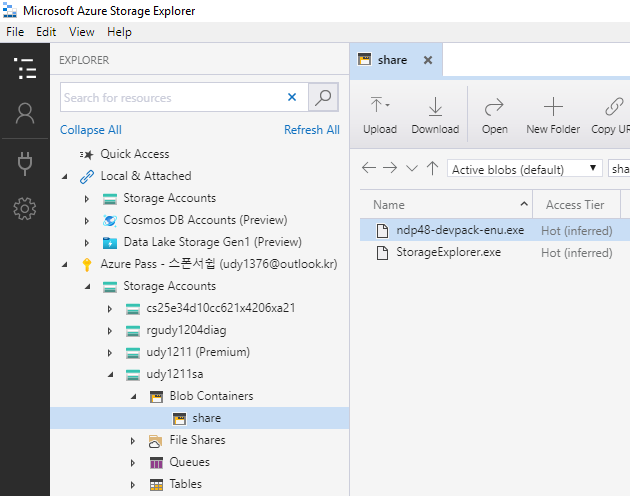
Task: Open the Account Management person icon
Action: click(x=25, y=113)
